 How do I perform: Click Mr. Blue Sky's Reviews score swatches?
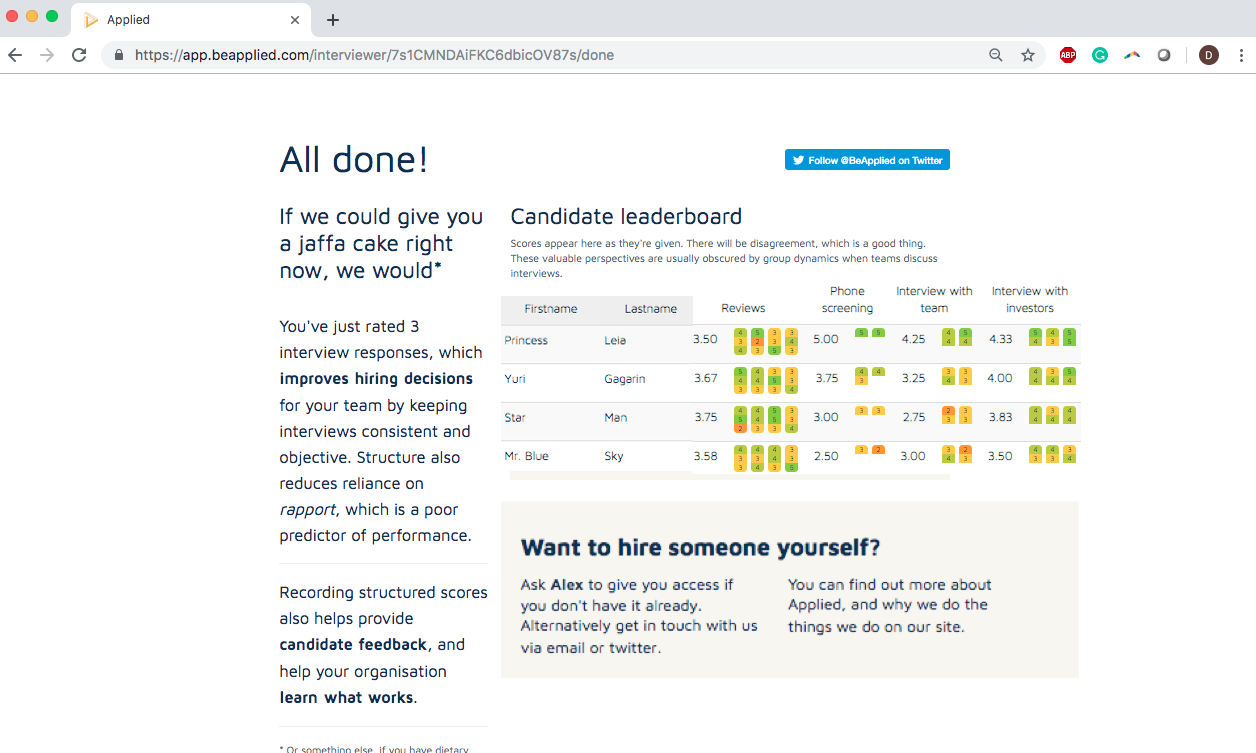click(x=765, y=457)
